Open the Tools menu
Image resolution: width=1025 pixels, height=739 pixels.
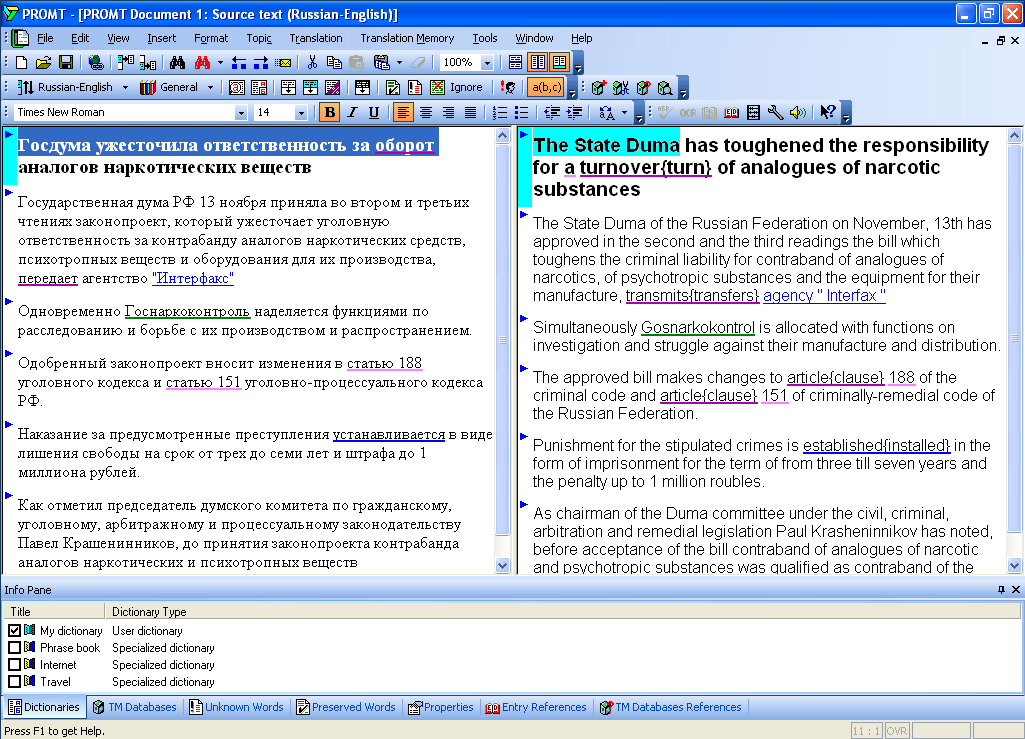click(x=485, y=38)
